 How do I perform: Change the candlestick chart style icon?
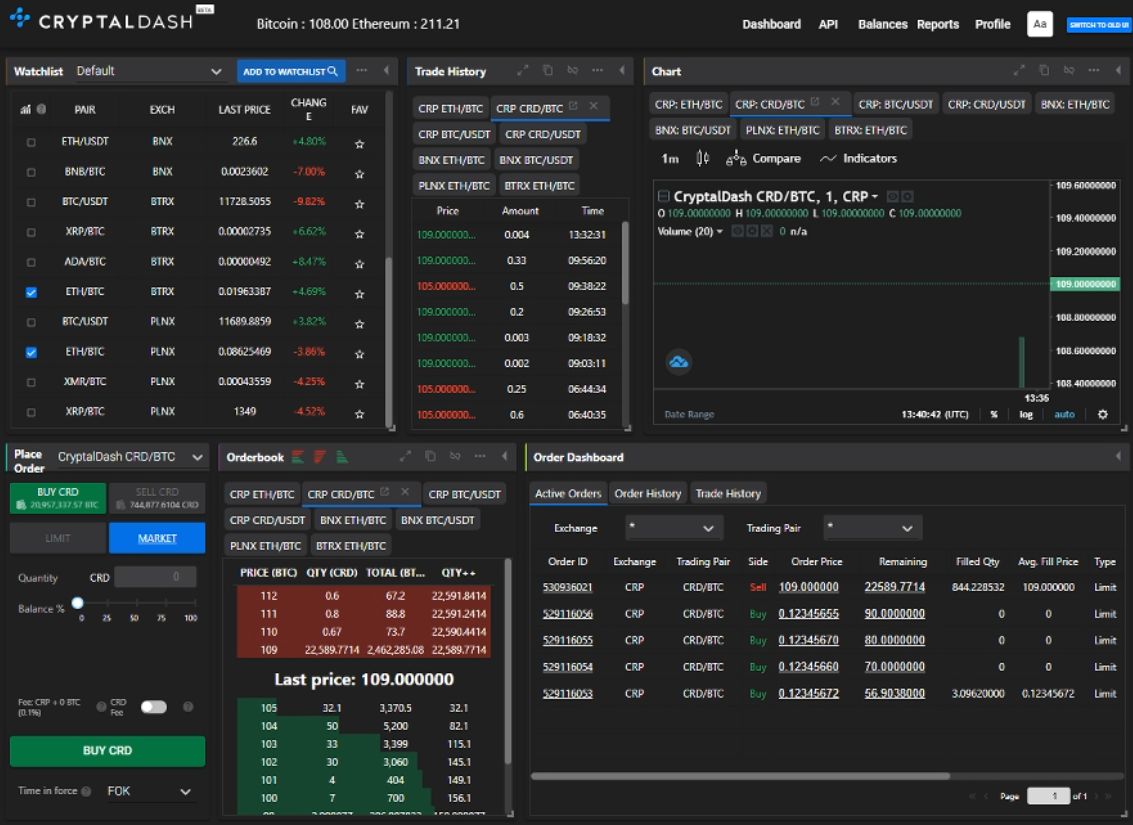702,159
